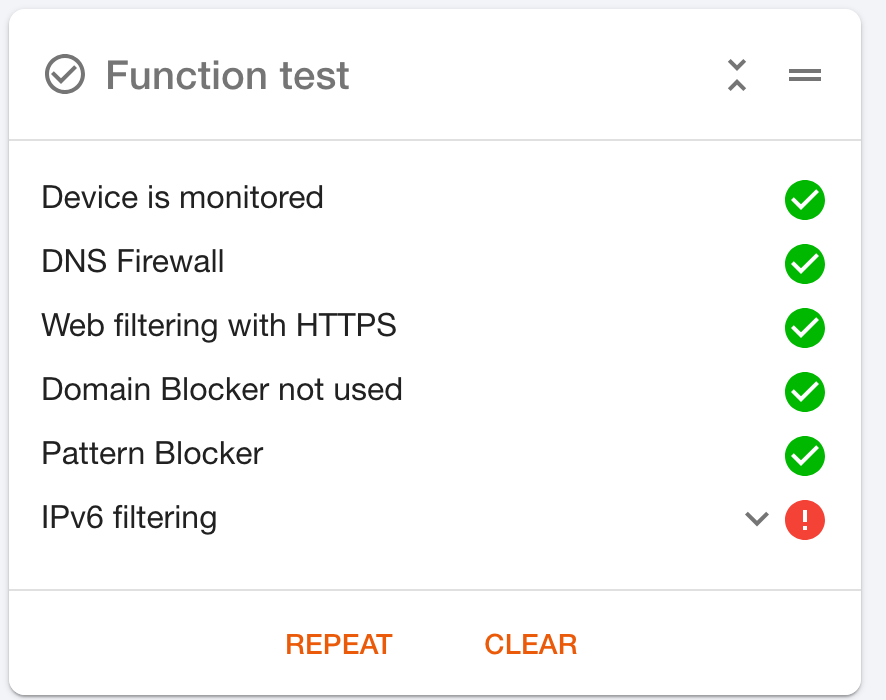Expand the IPv6 filtering details chevron
Image resolution: width=886 pixels, height=700 pixels.
pos(757,519)
